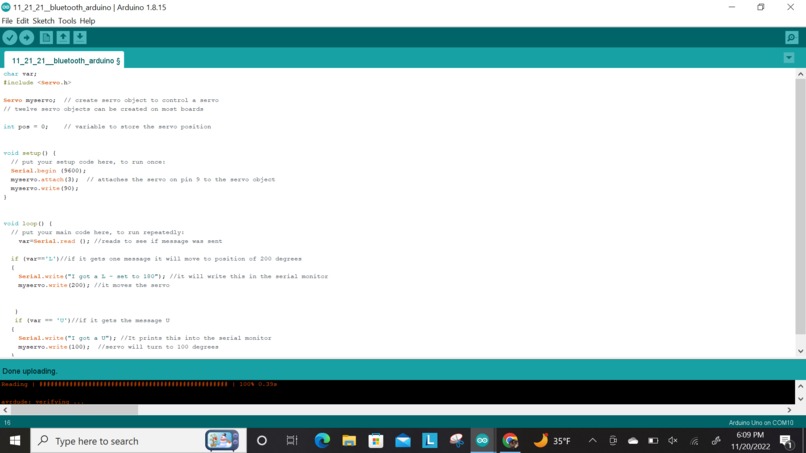Save sketch with the down-arrow icon
Image resolution: width=806 pixels, height=453 pixels.
pos(80,38)
